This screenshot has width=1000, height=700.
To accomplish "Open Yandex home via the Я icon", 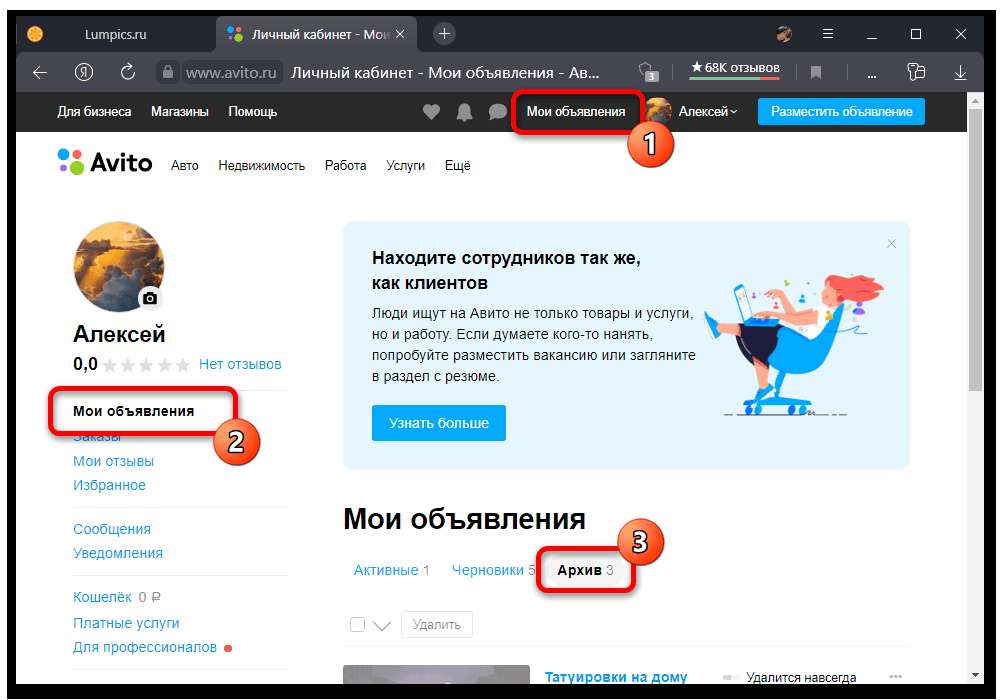I will [x=84, y=73].
